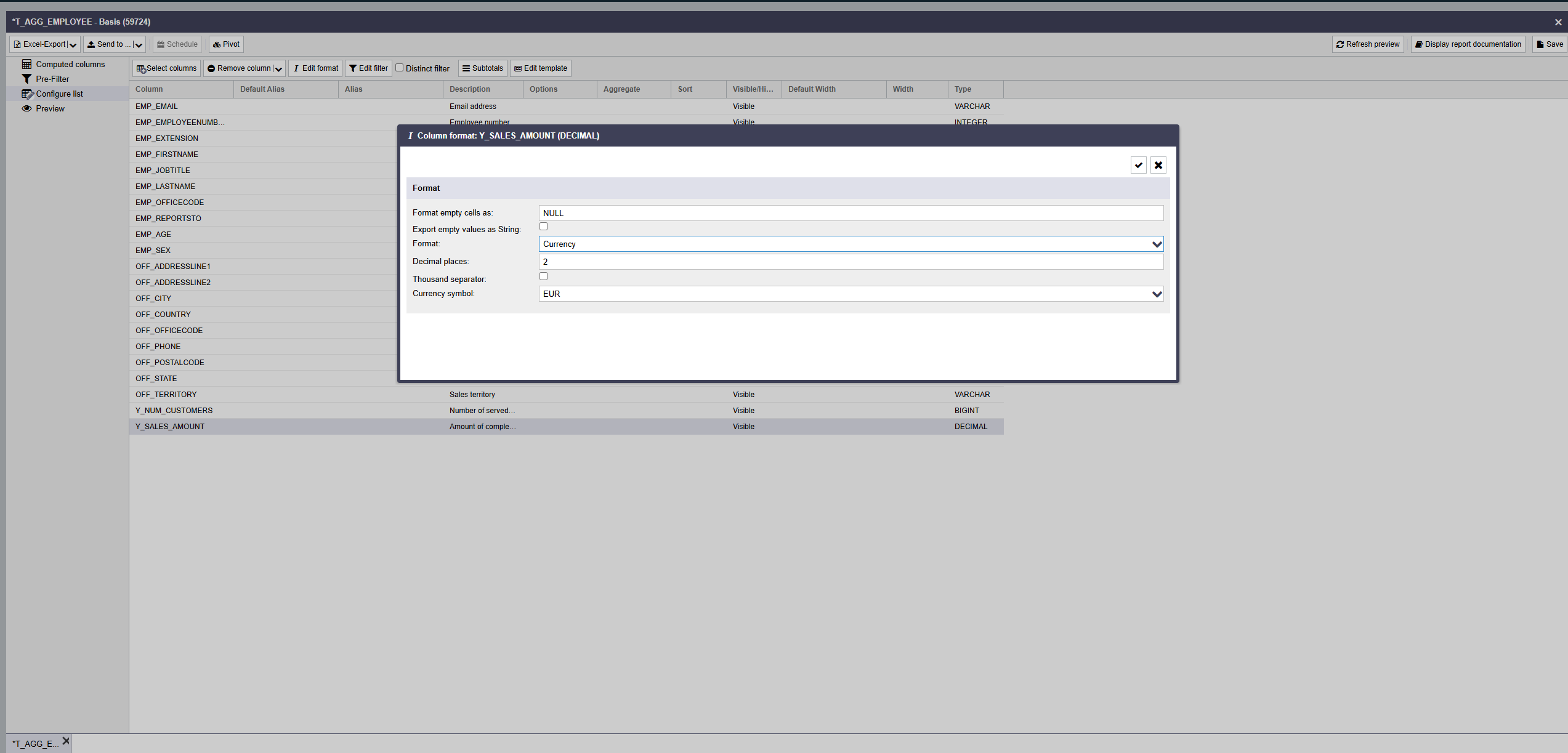The image size is (1568, 753).
Task: Select Configure list in the sidebar
Action: [59, 94]
